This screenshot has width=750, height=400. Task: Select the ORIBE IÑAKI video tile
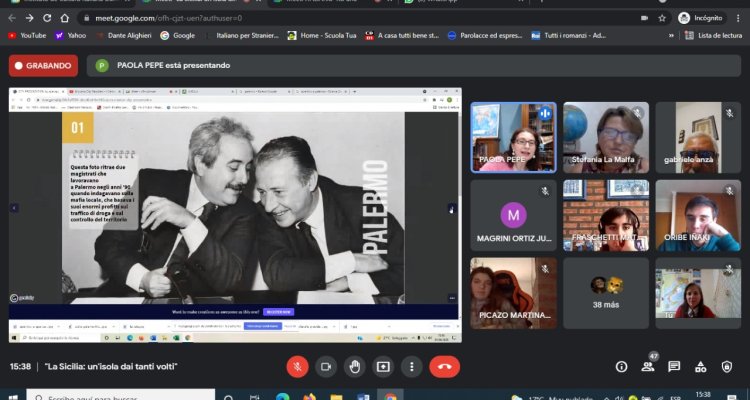coord(698,215)
